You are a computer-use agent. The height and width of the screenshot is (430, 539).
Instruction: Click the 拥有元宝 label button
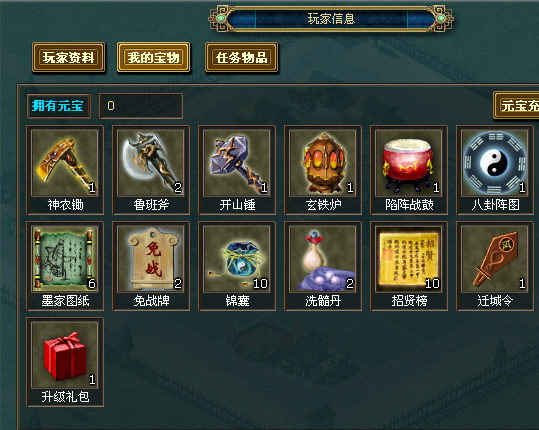(x=58, y=106)
